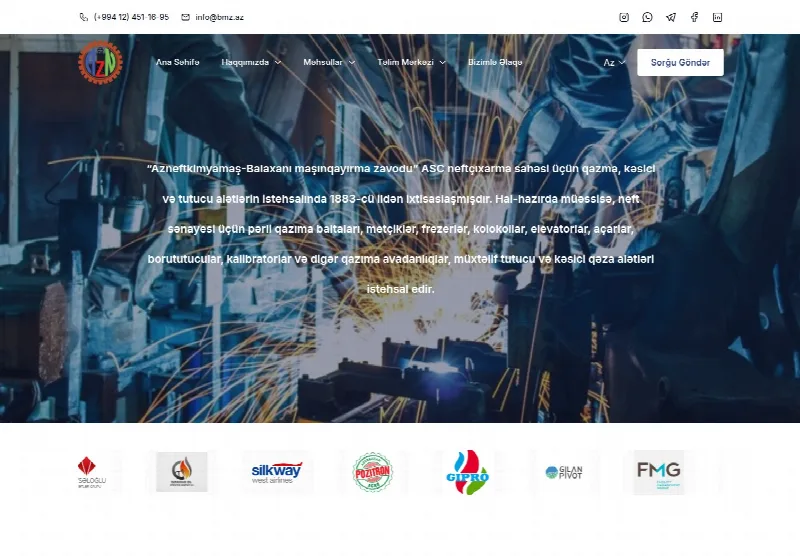Select the Gilan Pivot partner logo
The image size is (800, 556).
pyautogui.click(x=564, y=472)
